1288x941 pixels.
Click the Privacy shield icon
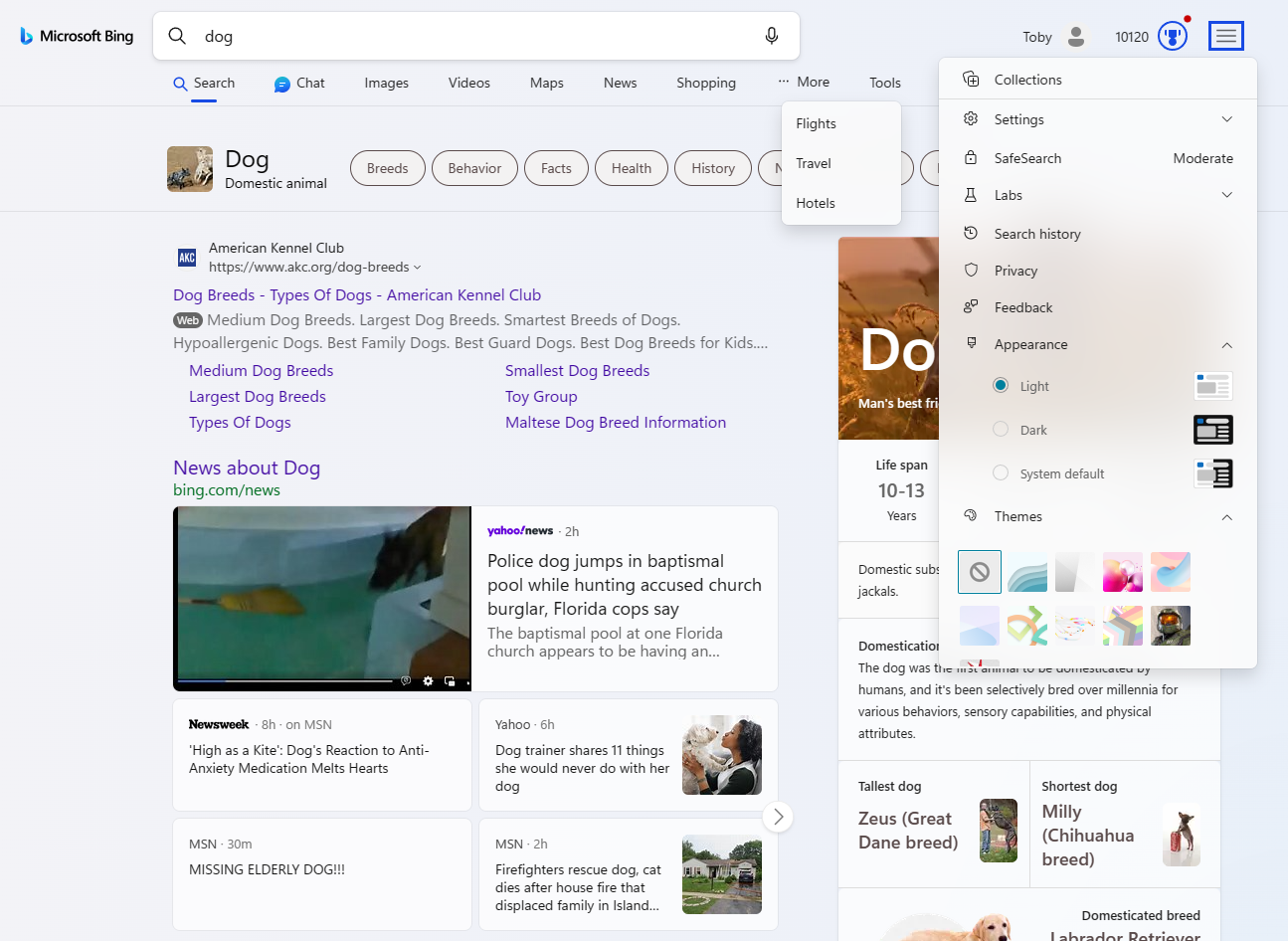(971, 271)
